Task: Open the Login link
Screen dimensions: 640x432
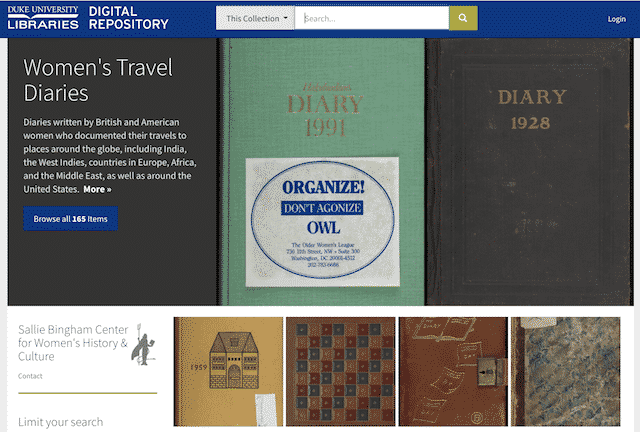Action: pyautogui.click(x=616, y=19)
